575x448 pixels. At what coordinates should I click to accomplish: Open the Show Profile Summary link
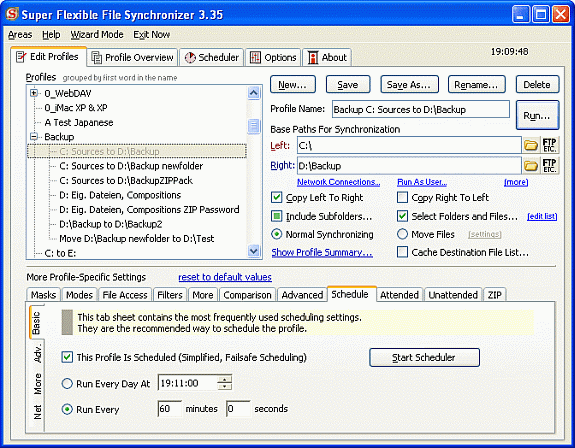(x=322, y=253)
